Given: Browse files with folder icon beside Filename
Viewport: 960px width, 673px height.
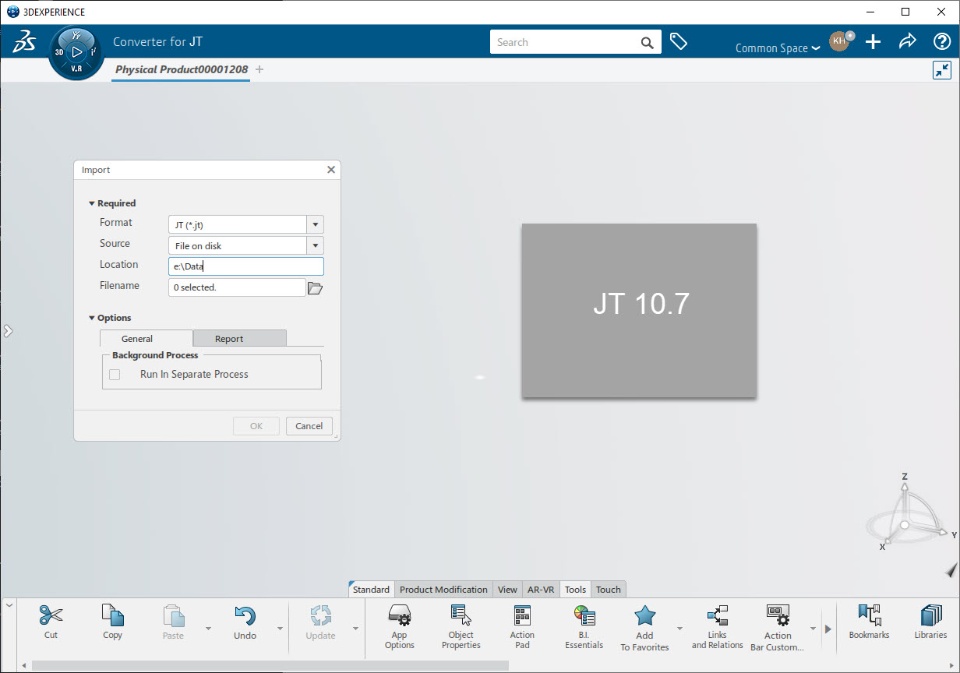Looking at the screenshot, I should coord(315,288).
